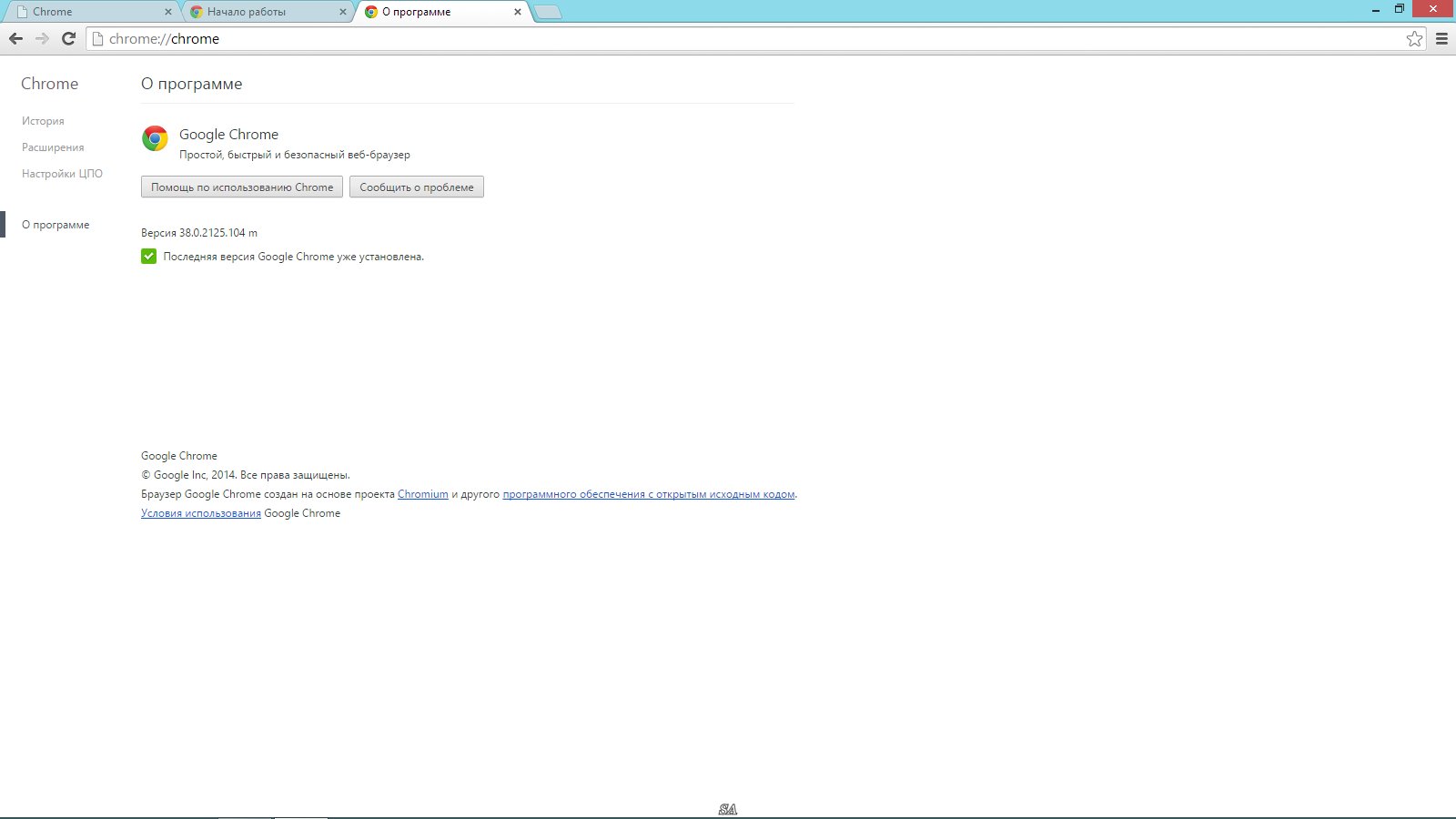Close the 'Chrome' tab
The width and height of the screenshot is (1456, 819).
coord(167,12)
